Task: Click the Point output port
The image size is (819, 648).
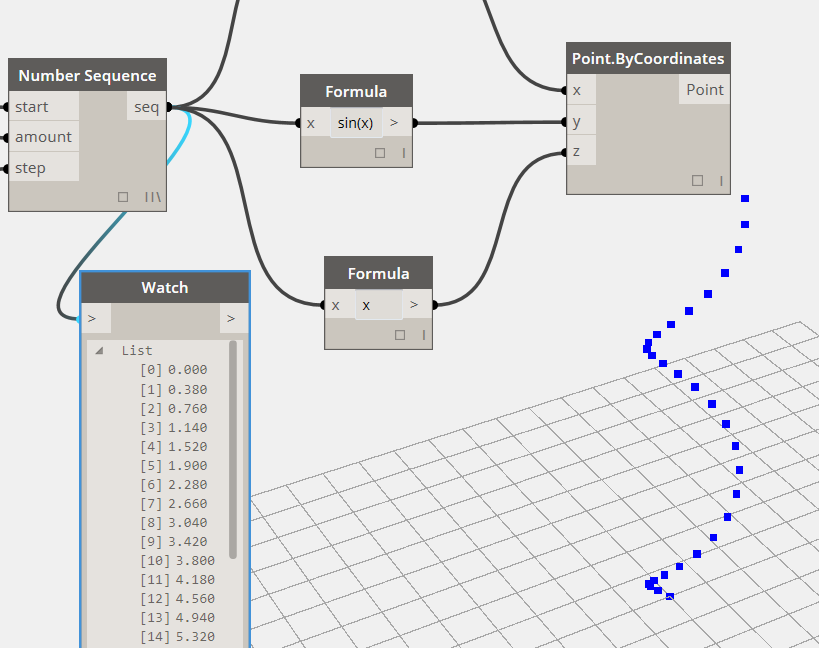Action: 705,90
